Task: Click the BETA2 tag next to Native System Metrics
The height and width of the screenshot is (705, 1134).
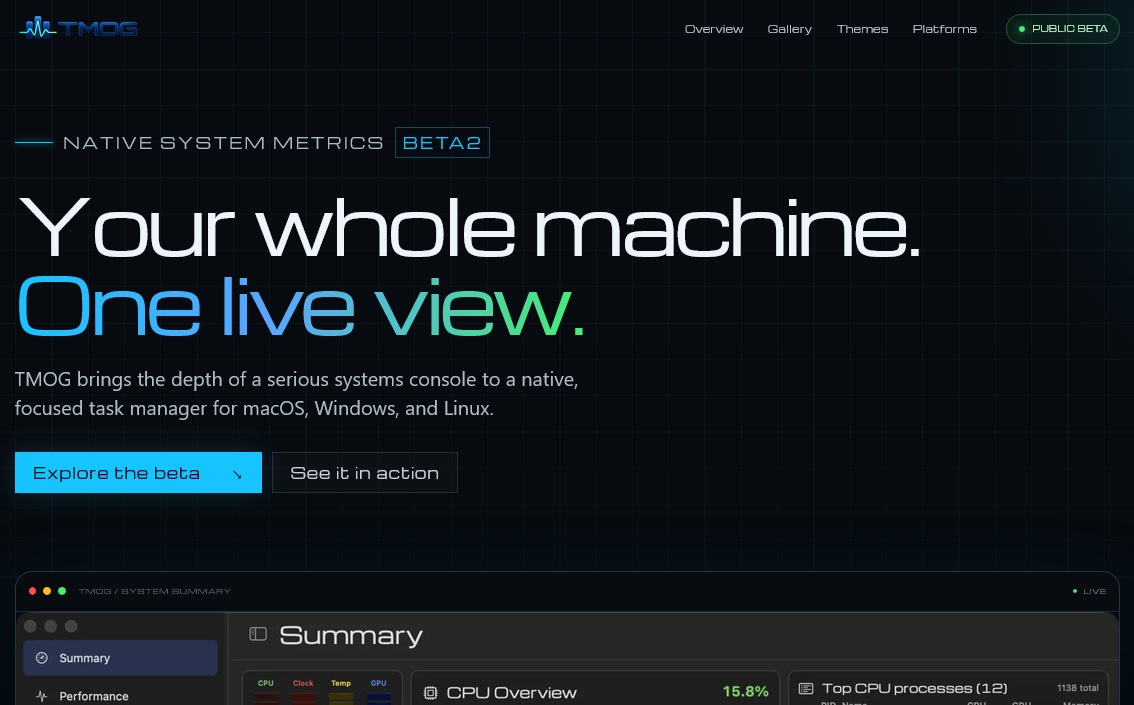Action: click(x=442, y=142)
